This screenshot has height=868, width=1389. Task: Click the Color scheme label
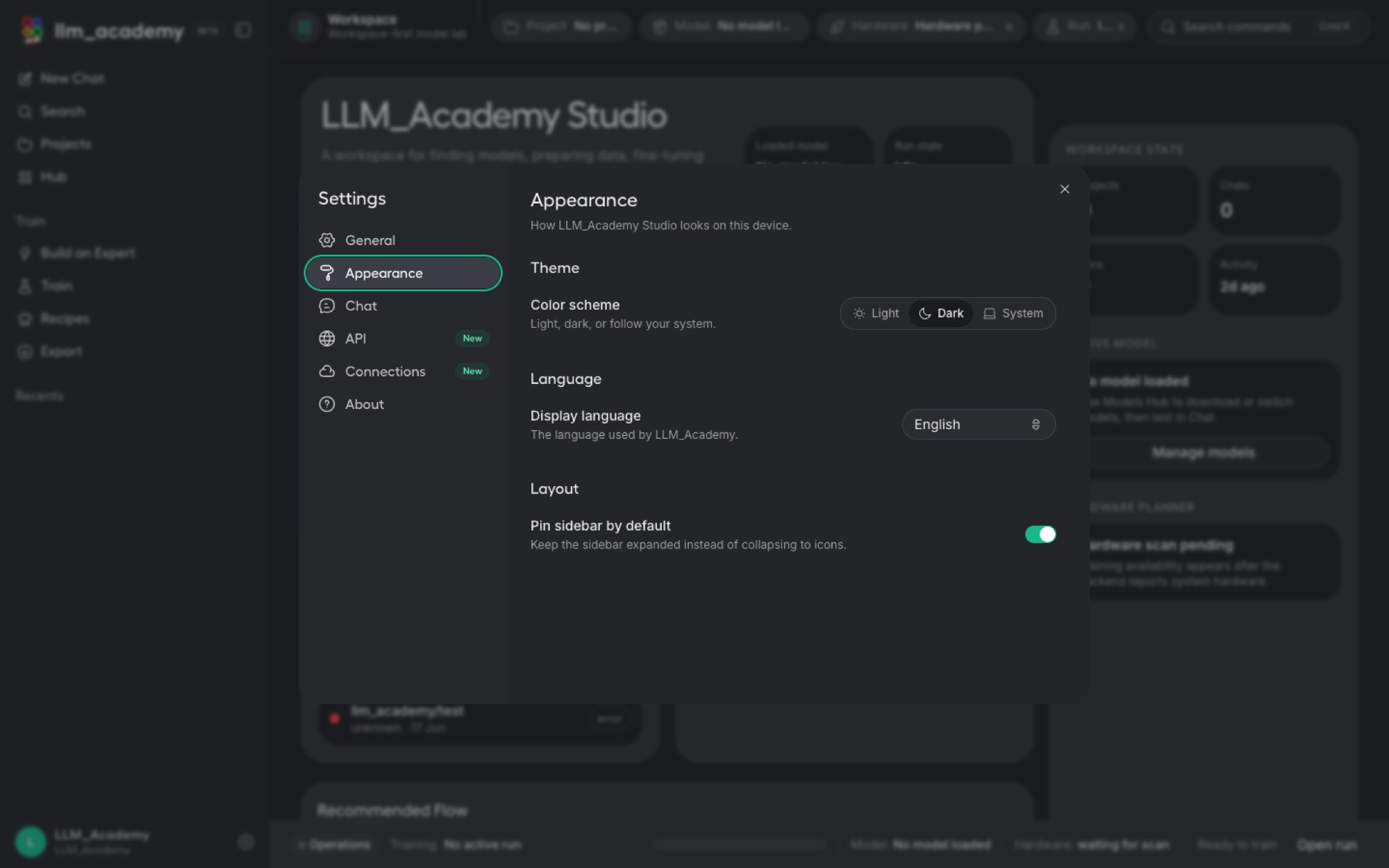tap(575, 305)
